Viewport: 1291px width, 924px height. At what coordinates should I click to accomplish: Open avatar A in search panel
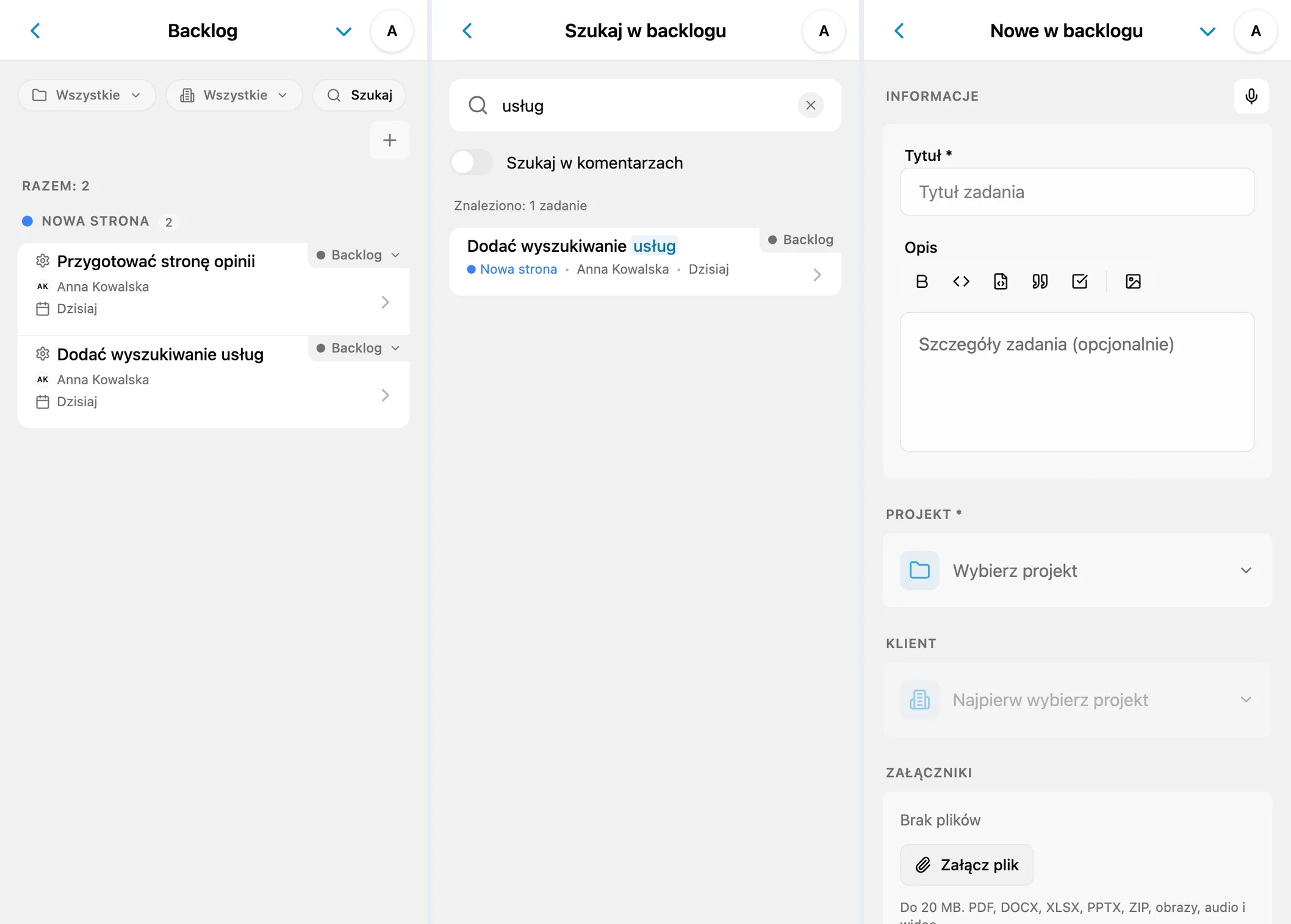[824, 30]
